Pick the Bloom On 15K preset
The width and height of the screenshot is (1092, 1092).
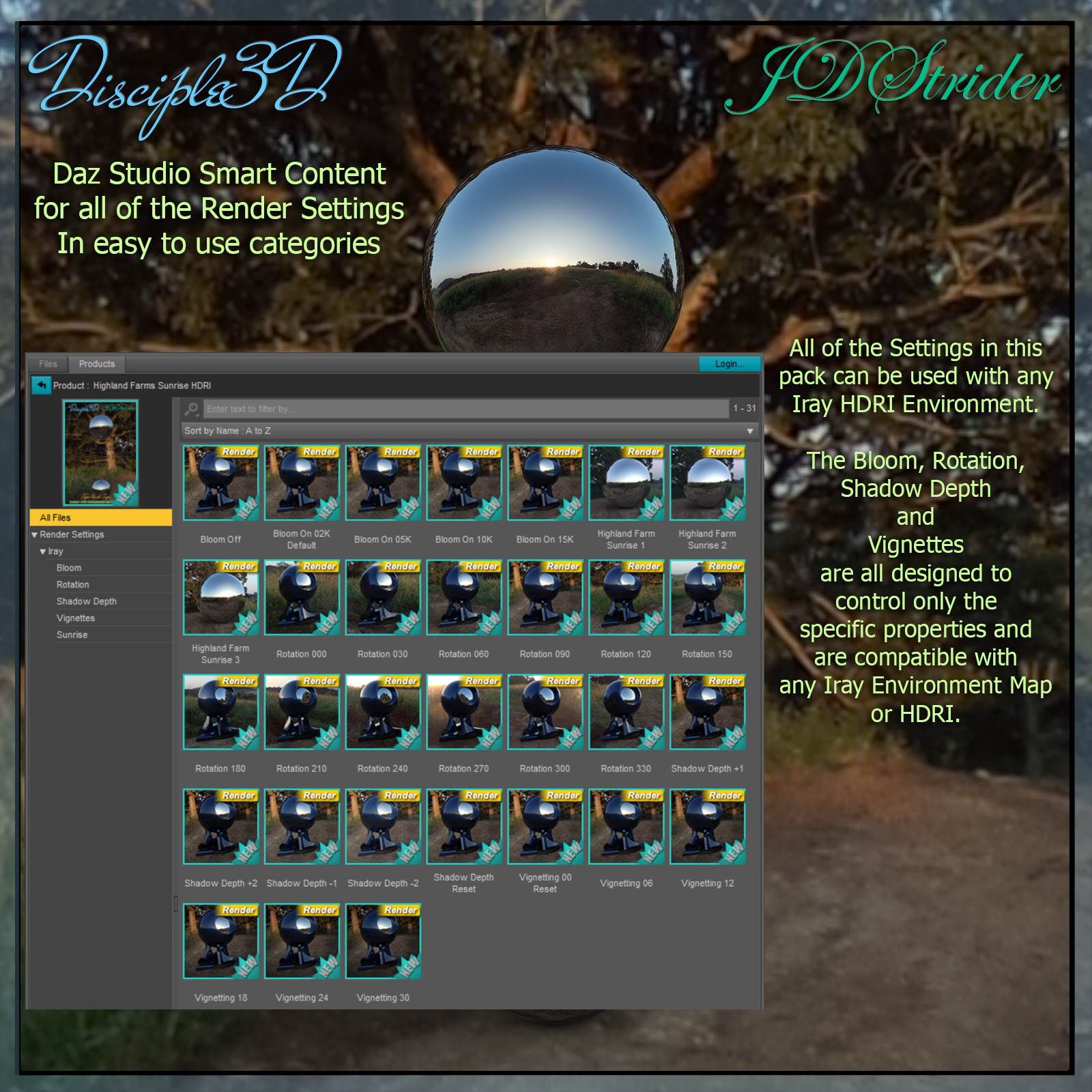tap(545, 483)
